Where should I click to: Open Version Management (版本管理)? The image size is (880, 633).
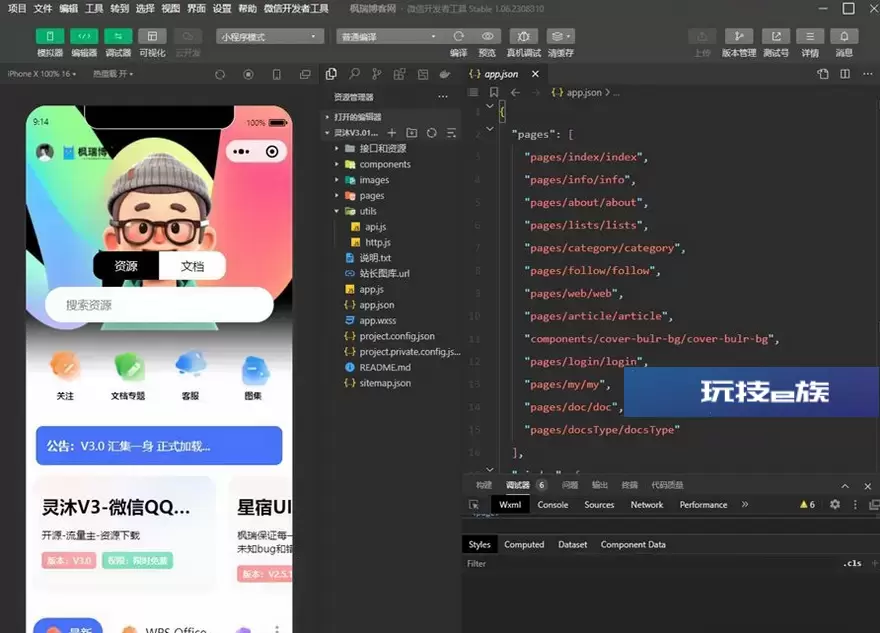tap(739, 36)
